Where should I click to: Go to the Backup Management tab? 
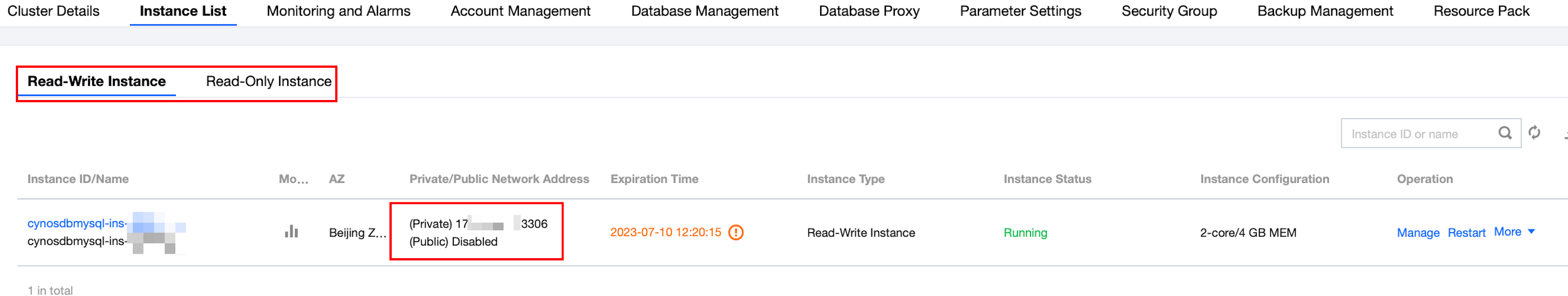[x=1324, y=11]
